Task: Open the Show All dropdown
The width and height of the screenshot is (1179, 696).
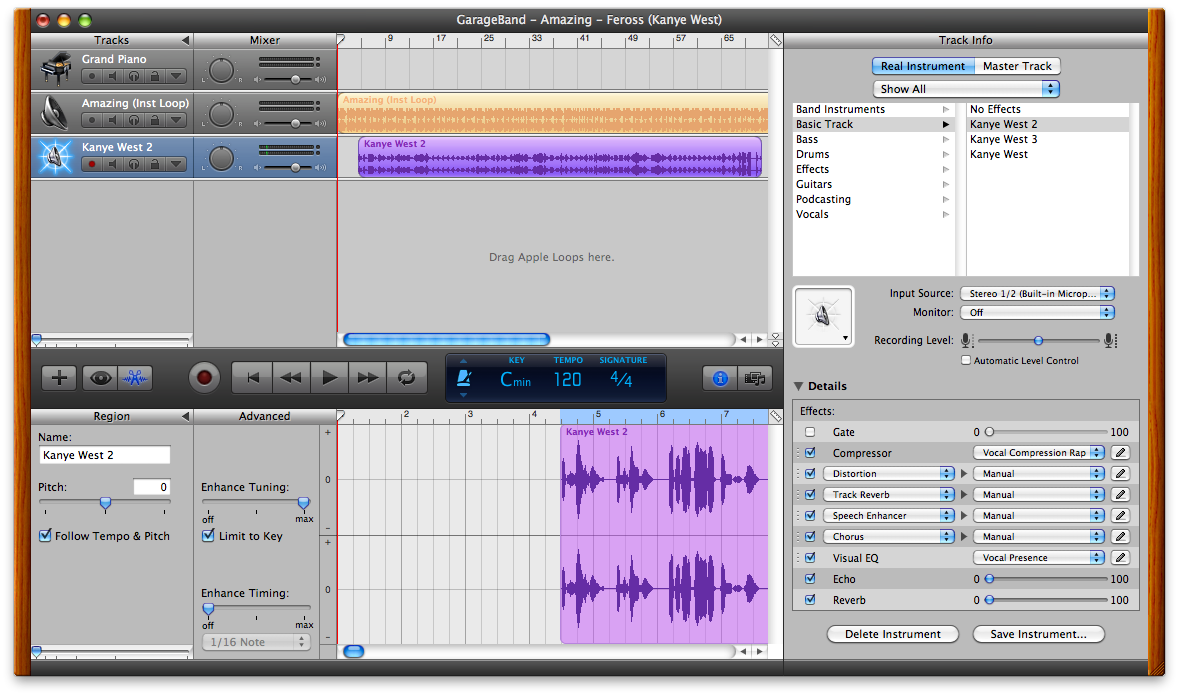Action: point(966,88)
